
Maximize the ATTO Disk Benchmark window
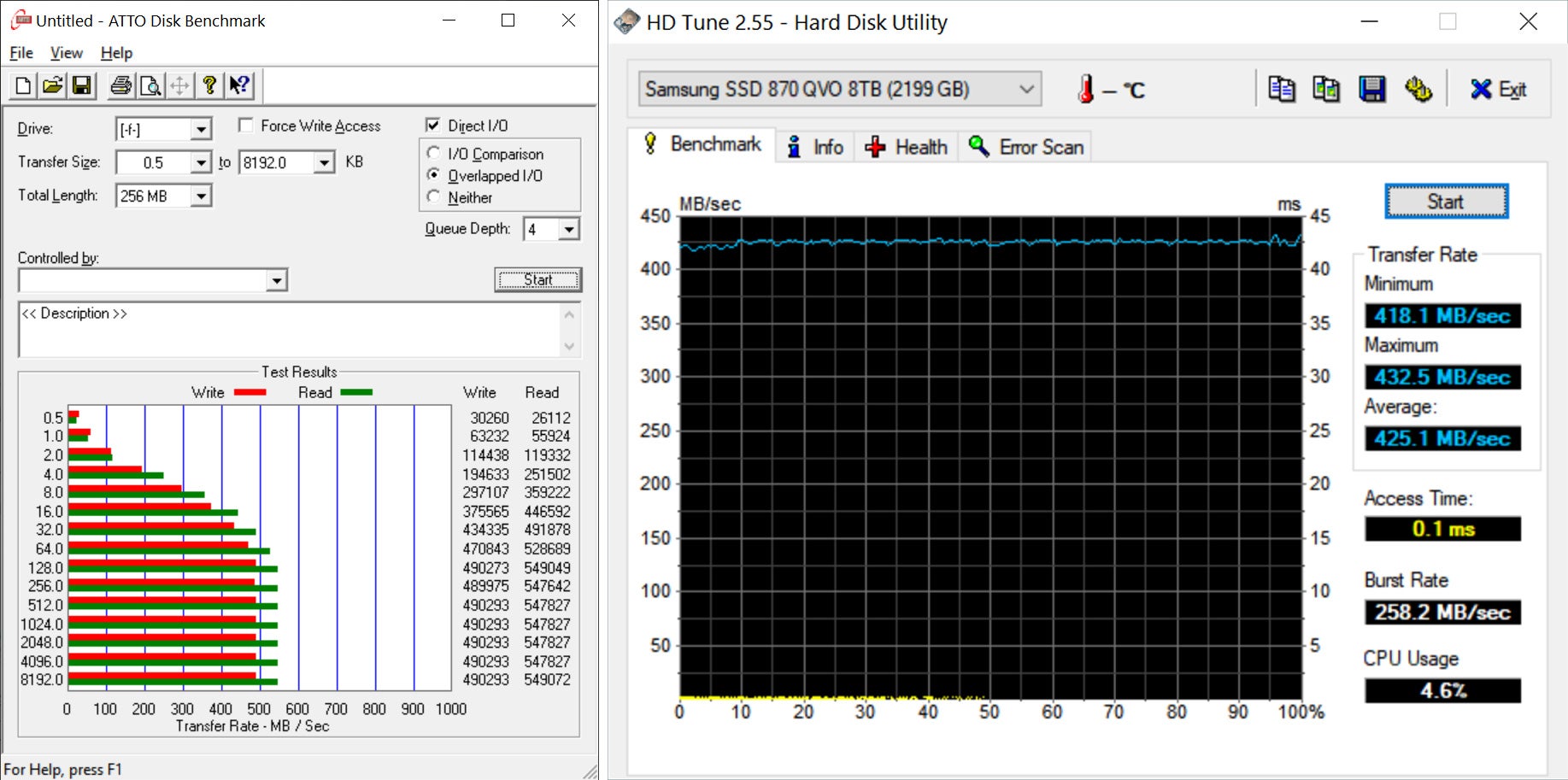[508, 20]
